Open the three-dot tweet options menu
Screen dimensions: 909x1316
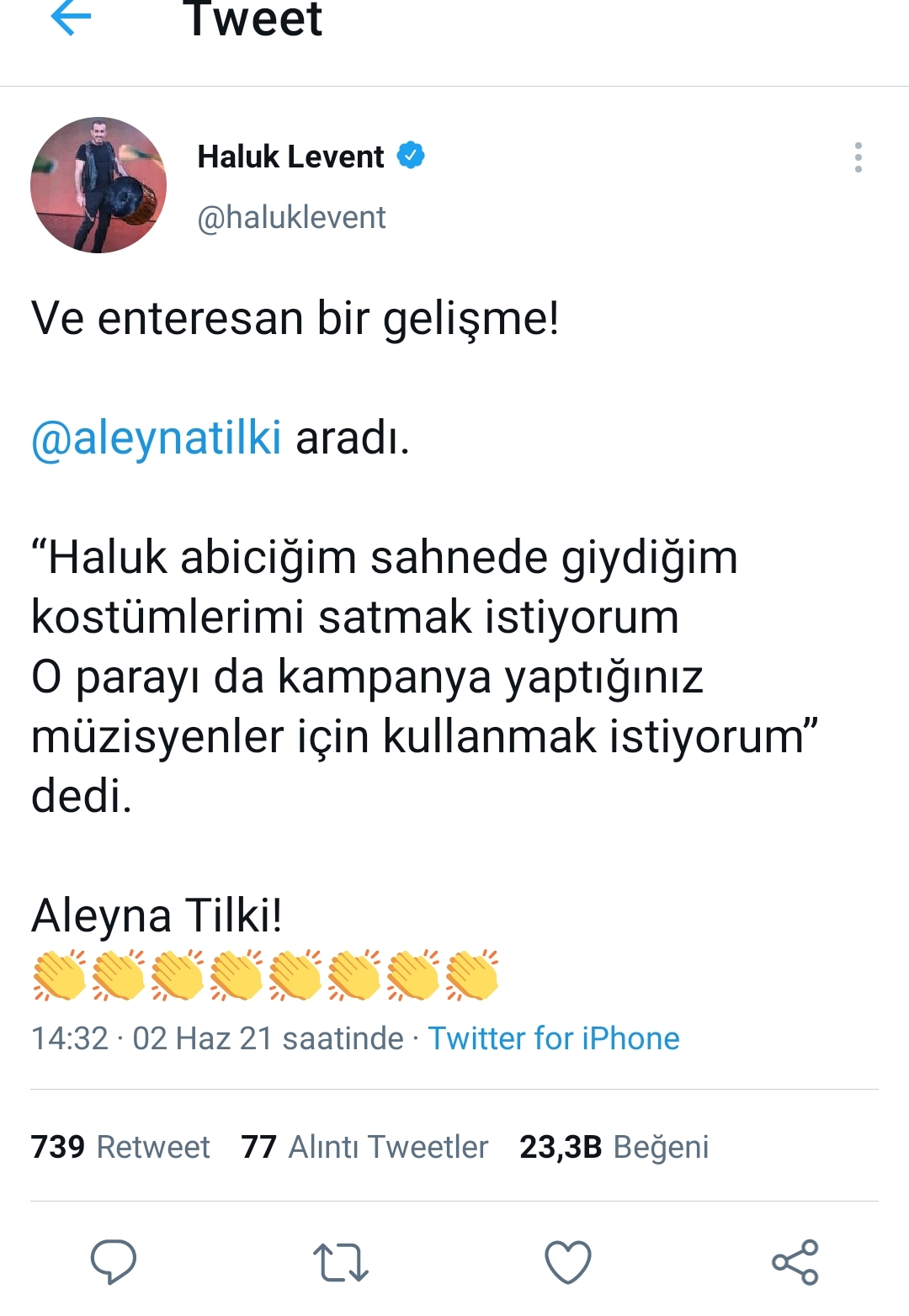pos(858,157)
